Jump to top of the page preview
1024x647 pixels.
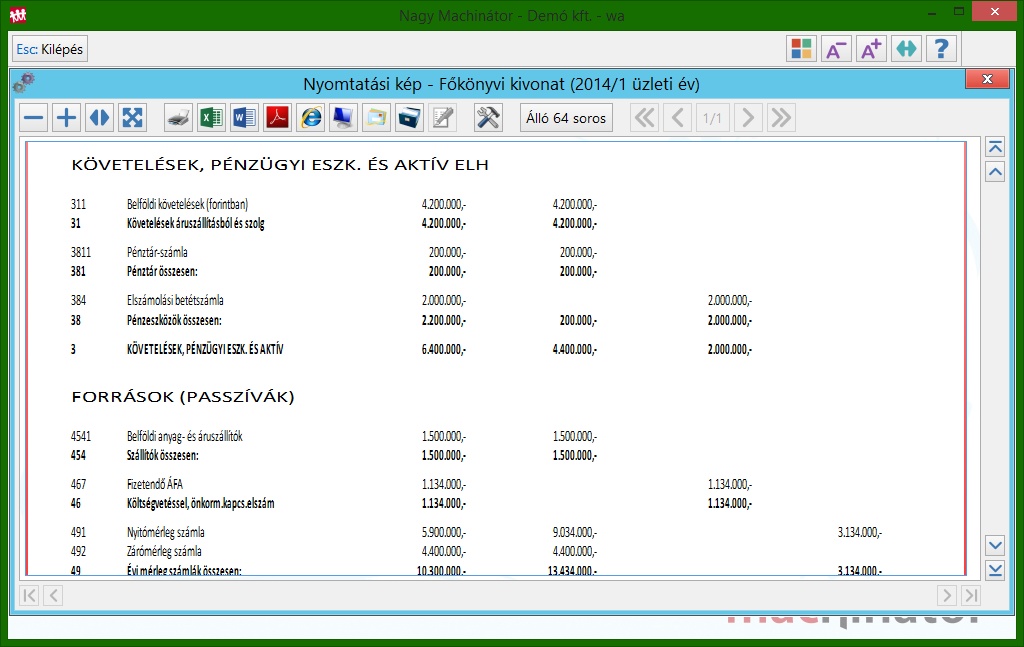click(x=995, y=147)
